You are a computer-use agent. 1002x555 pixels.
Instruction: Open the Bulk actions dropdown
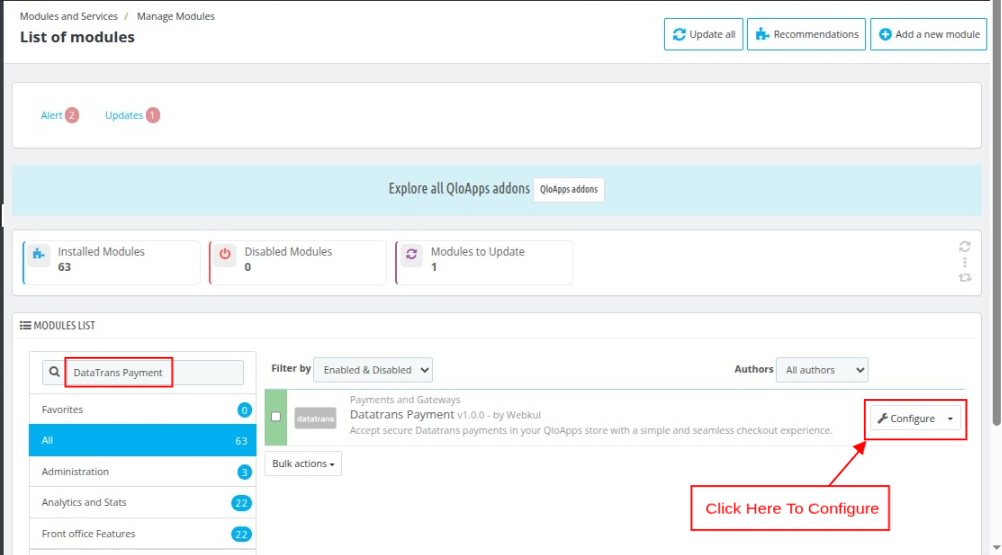click(303, 464)
